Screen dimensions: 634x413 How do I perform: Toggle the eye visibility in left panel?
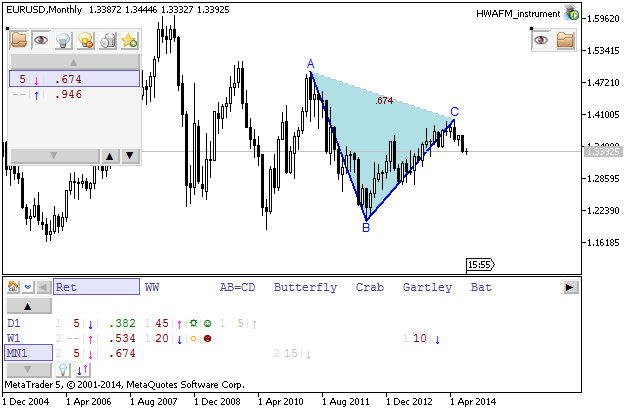(41, 40)
